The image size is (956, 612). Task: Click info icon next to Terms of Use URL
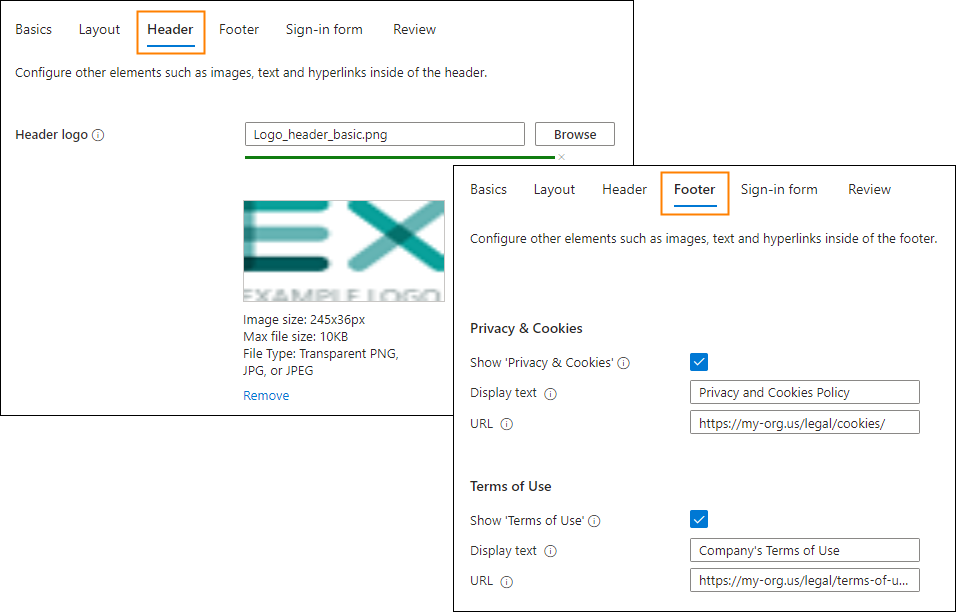(x=507, y=582)
